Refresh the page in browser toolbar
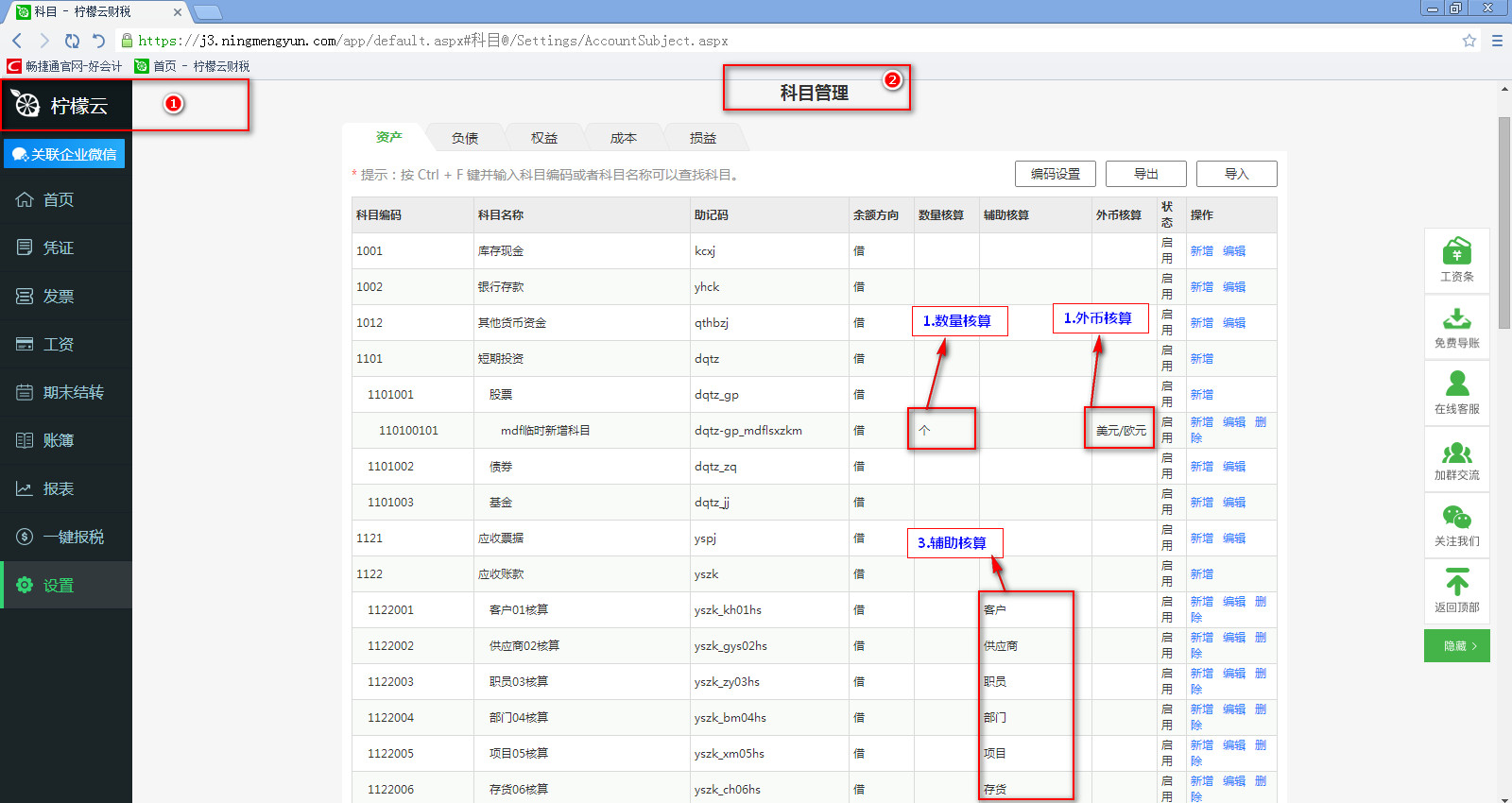1512x803 pixels. point(72,41)
